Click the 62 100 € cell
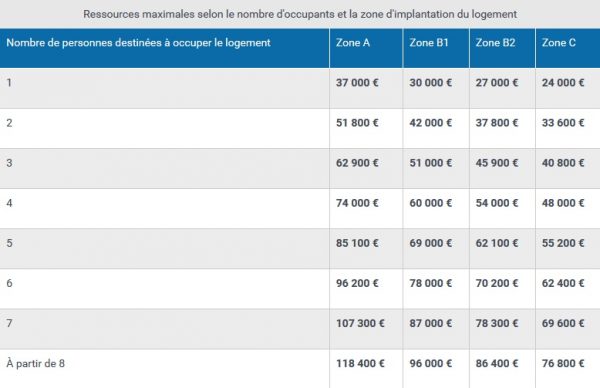 coord(502,249)
